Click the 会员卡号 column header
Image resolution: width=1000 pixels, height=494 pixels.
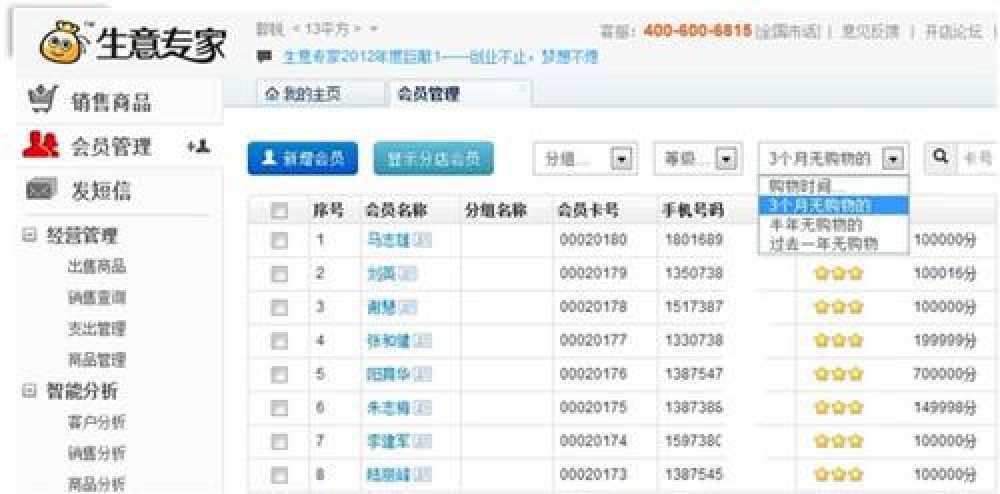pyautogui.click(x=588, y=210)
